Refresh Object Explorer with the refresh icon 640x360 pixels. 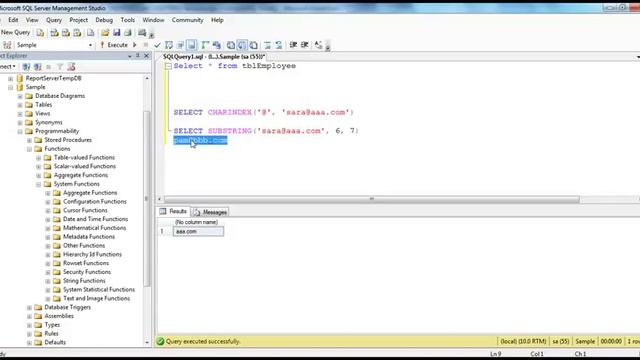coord(71,67)
